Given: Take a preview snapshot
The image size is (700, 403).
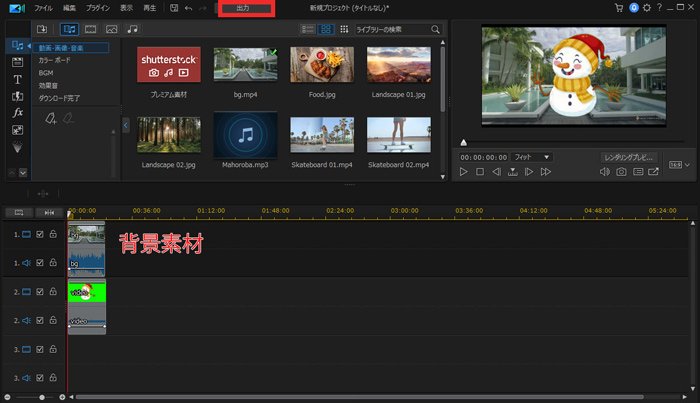Looking at the screenshot, I should tap(621, 172).
